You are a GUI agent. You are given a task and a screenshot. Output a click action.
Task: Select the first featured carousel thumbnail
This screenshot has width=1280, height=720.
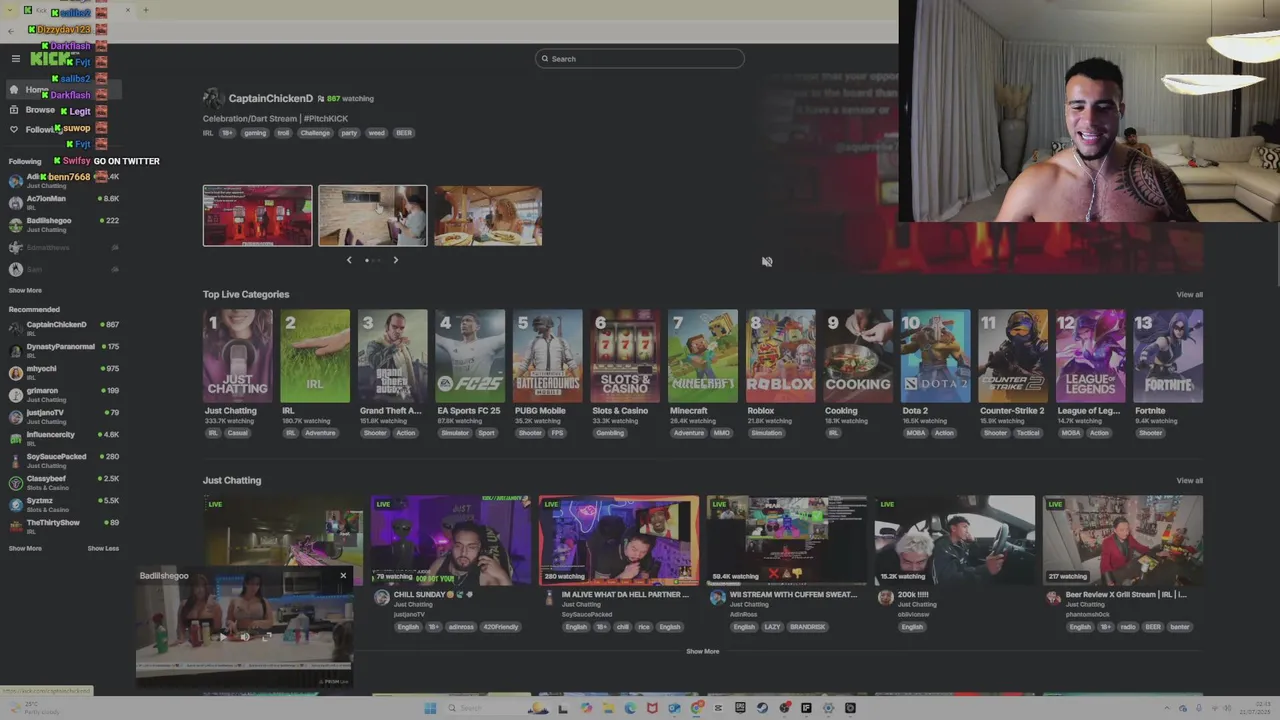pyautogui.click(x=257, y=215)
